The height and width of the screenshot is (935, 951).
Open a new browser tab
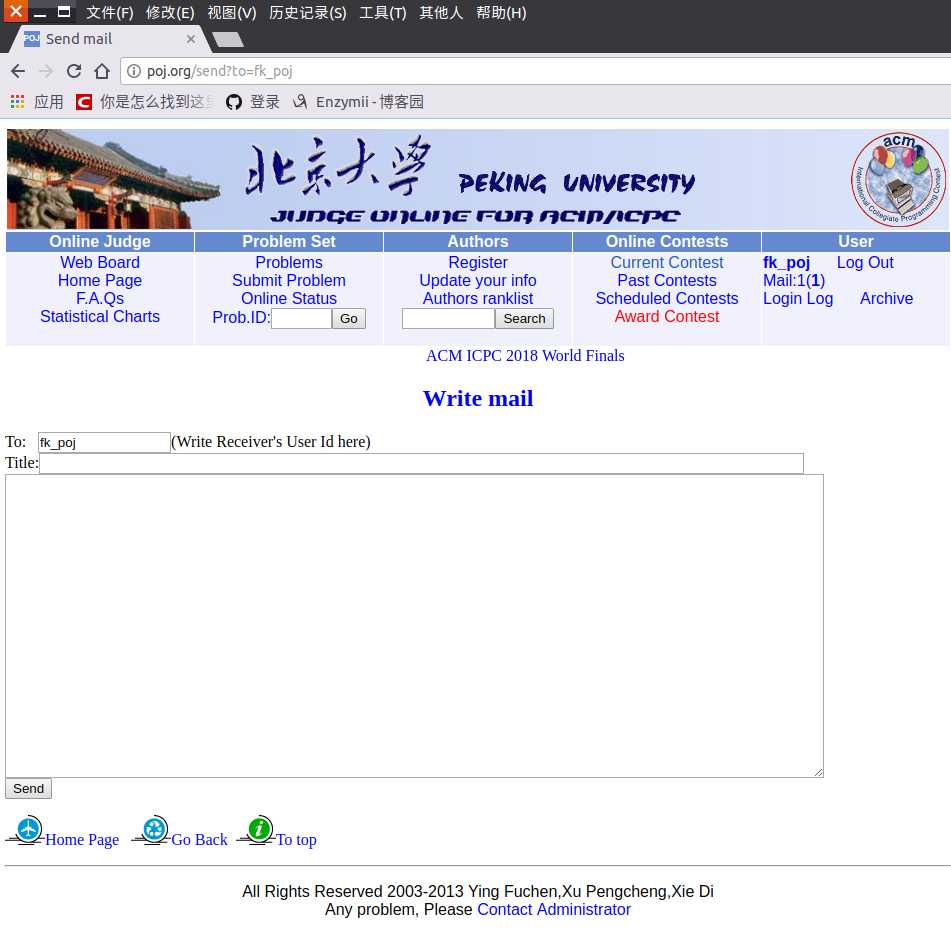(229, 40)
